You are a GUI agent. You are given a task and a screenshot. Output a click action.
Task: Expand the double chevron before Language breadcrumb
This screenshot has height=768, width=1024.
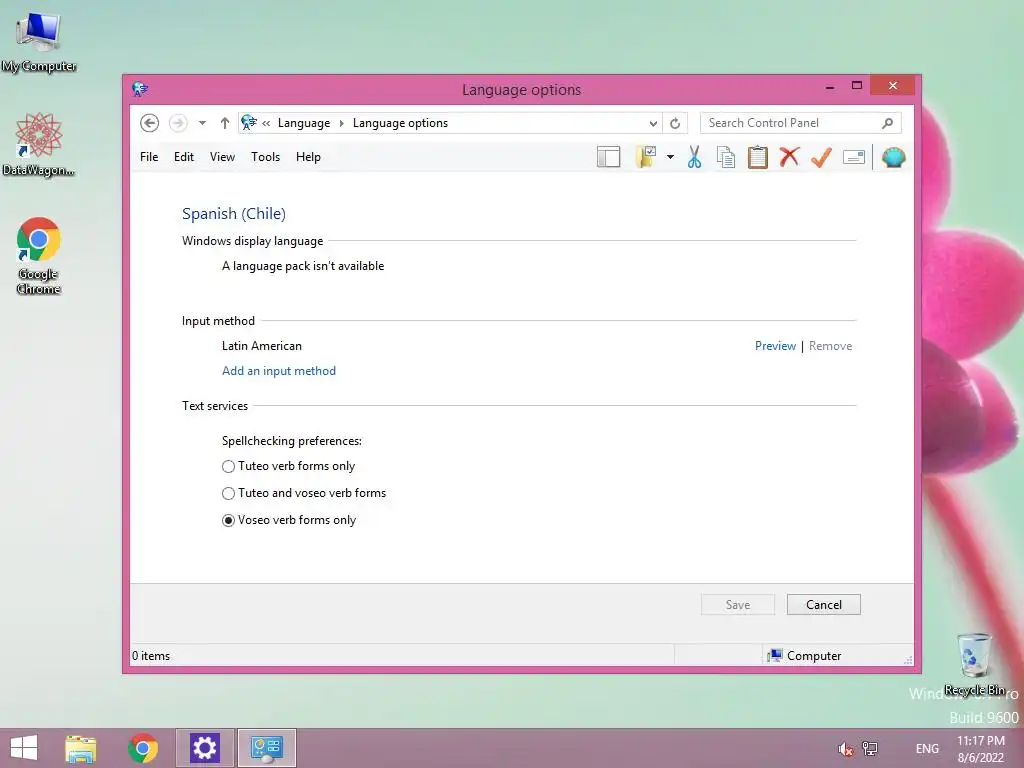tap(266, 123)
